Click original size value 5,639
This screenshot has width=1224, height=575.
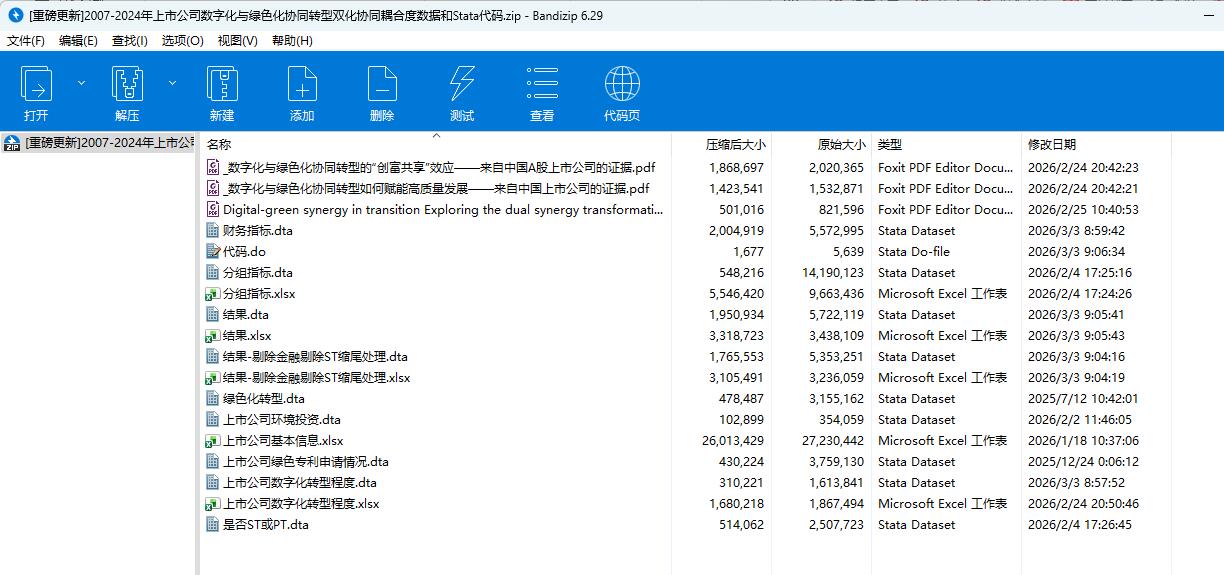pos(848,252)
